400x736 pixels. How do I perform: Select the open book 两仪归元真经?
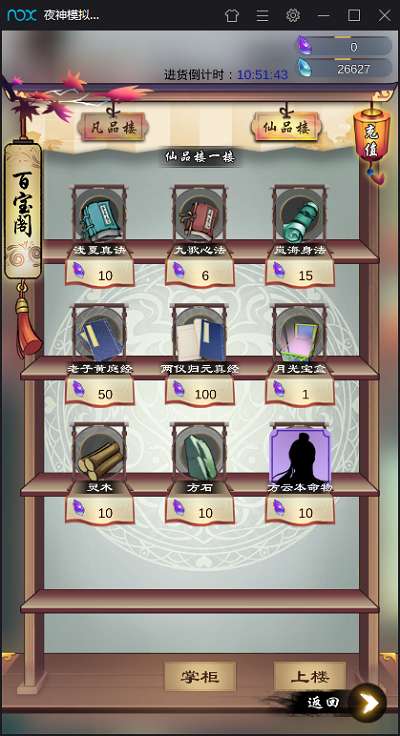200,334
